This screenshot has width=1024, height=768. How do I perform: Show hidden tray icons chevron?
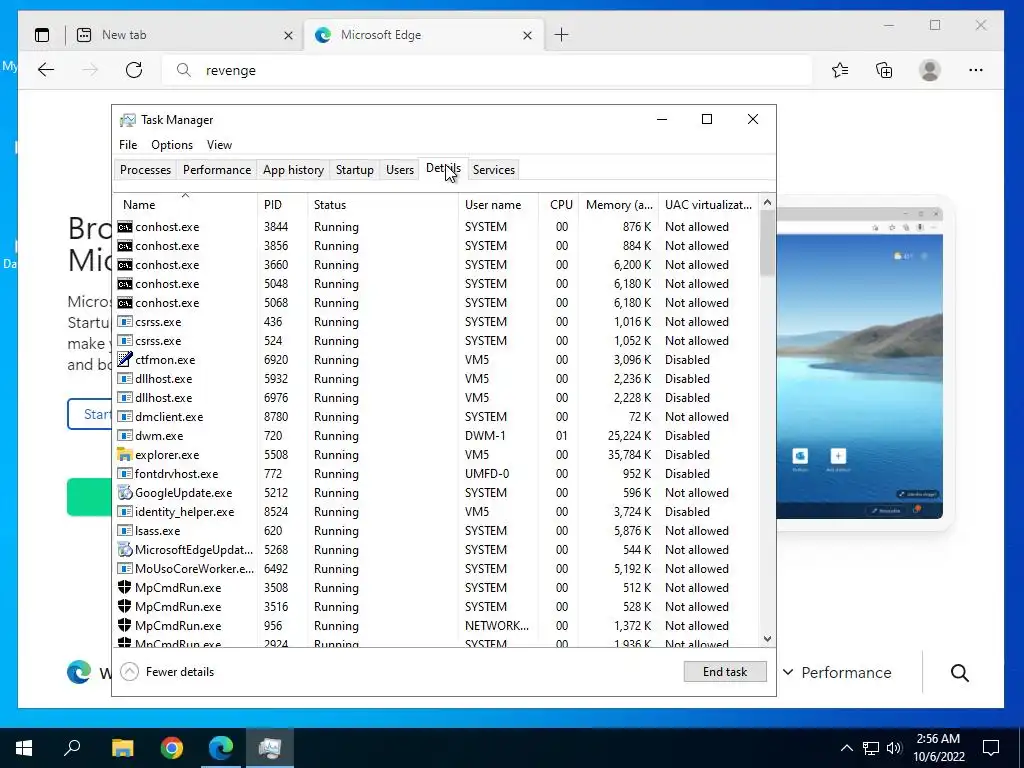click(846, 748)
